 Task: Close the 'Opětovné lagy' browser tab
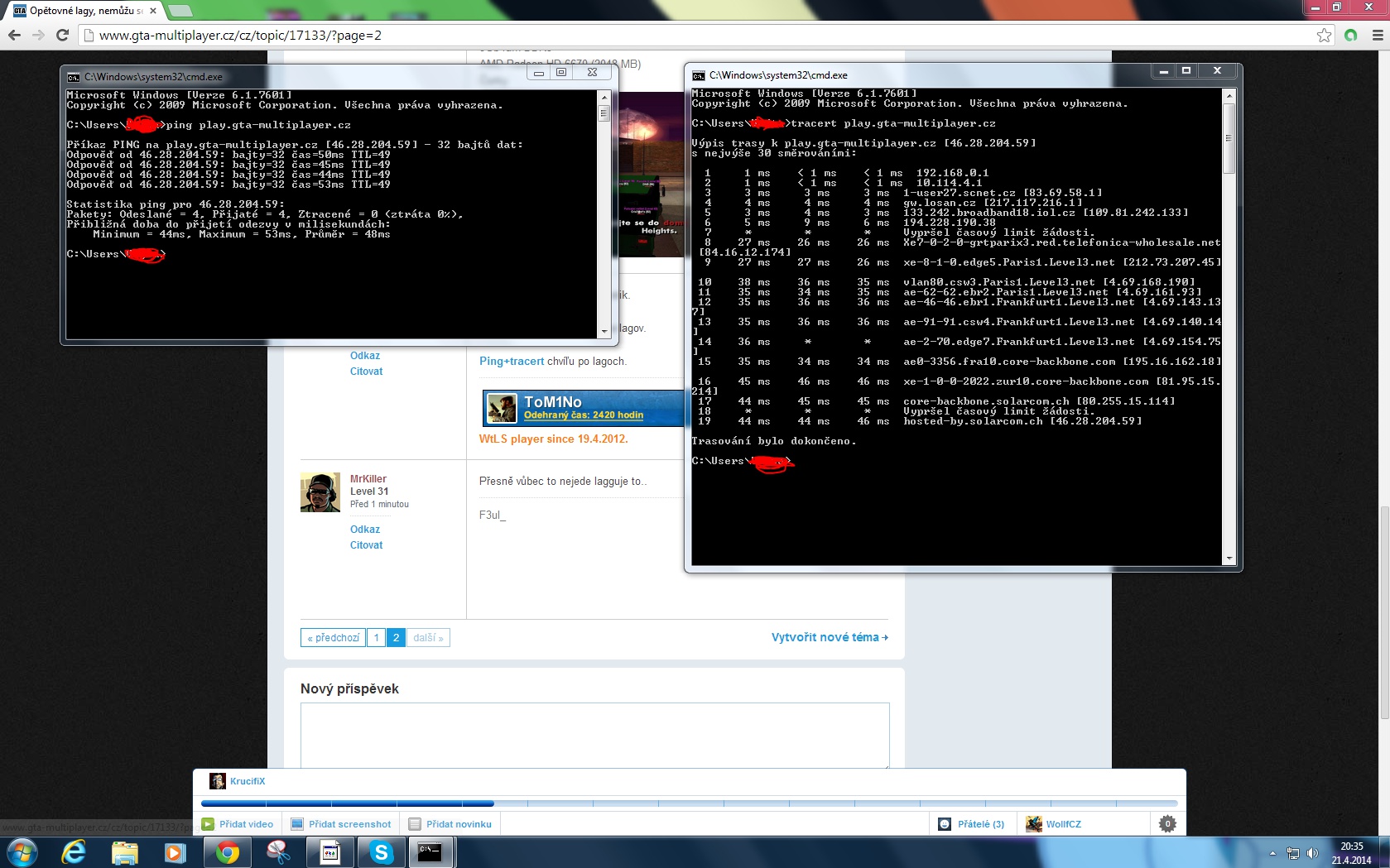point(152,11)
